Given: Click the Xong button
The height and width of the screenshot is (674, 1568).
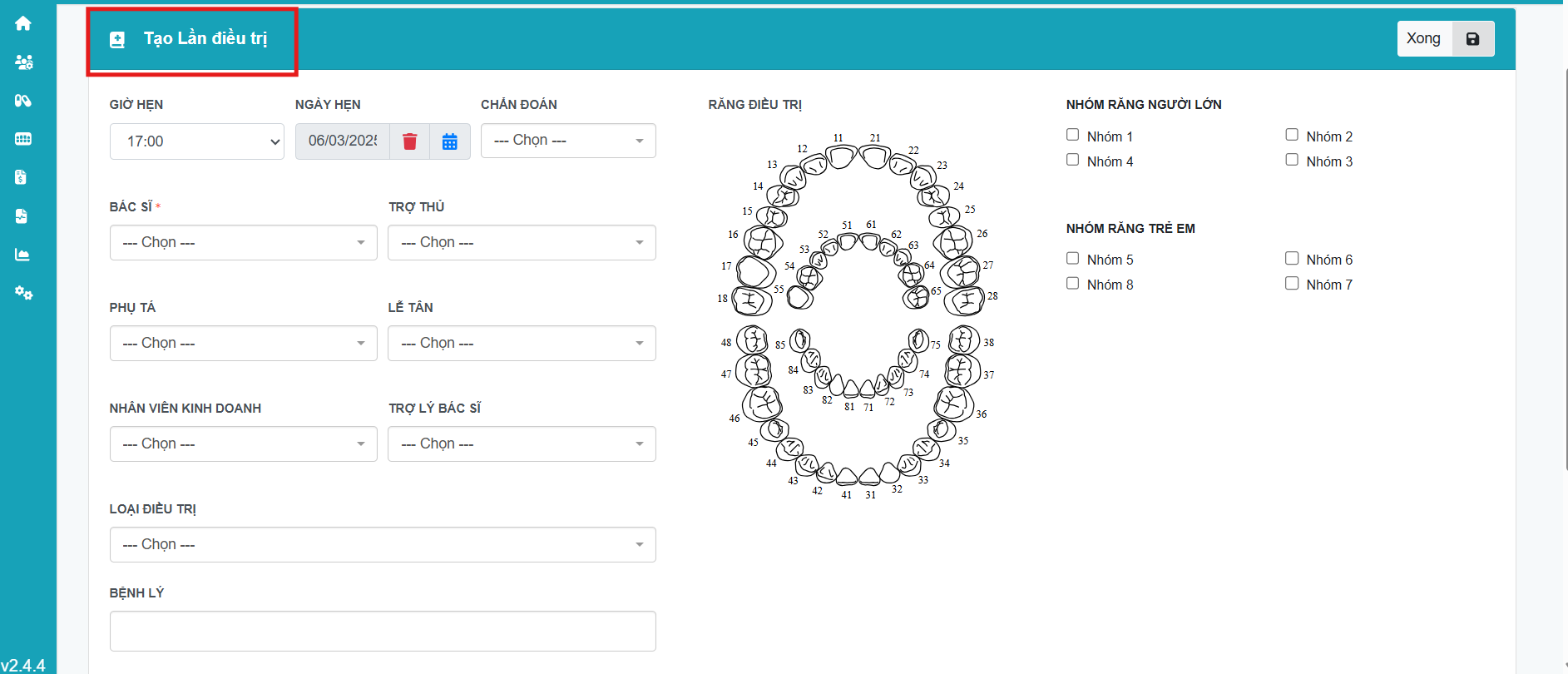Looking at the screenshot, I should 1424,39.
